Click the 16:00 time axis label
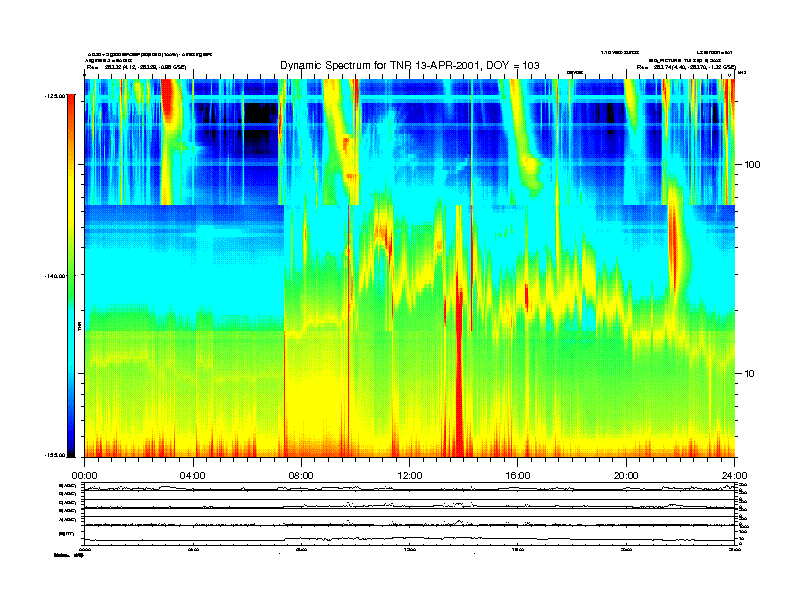This screenshot has height=612, width=792. point(518,476)
